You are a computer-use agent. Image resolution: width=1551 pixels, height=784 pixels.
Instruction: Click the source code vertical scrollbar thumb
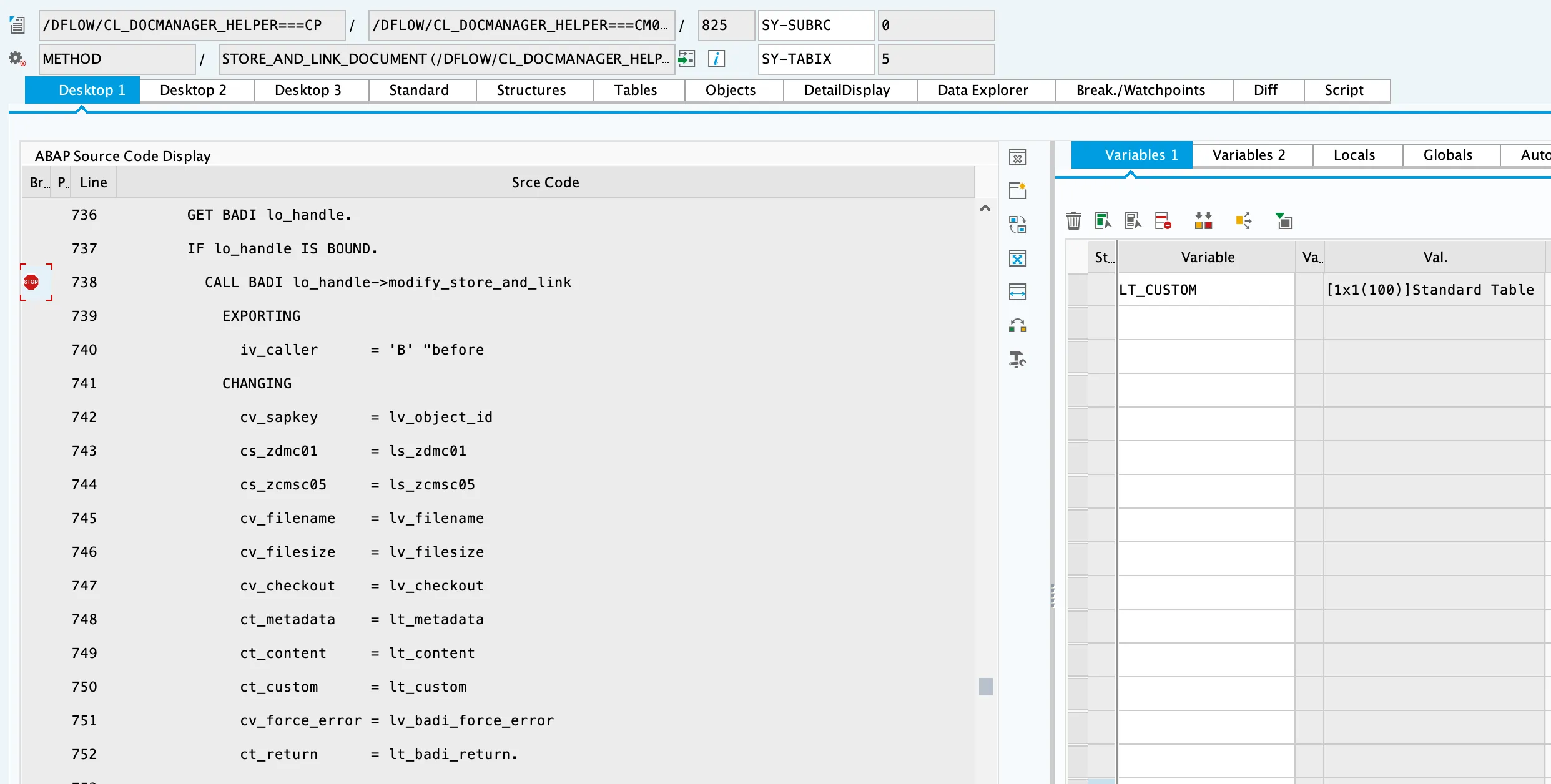[985, 687]
